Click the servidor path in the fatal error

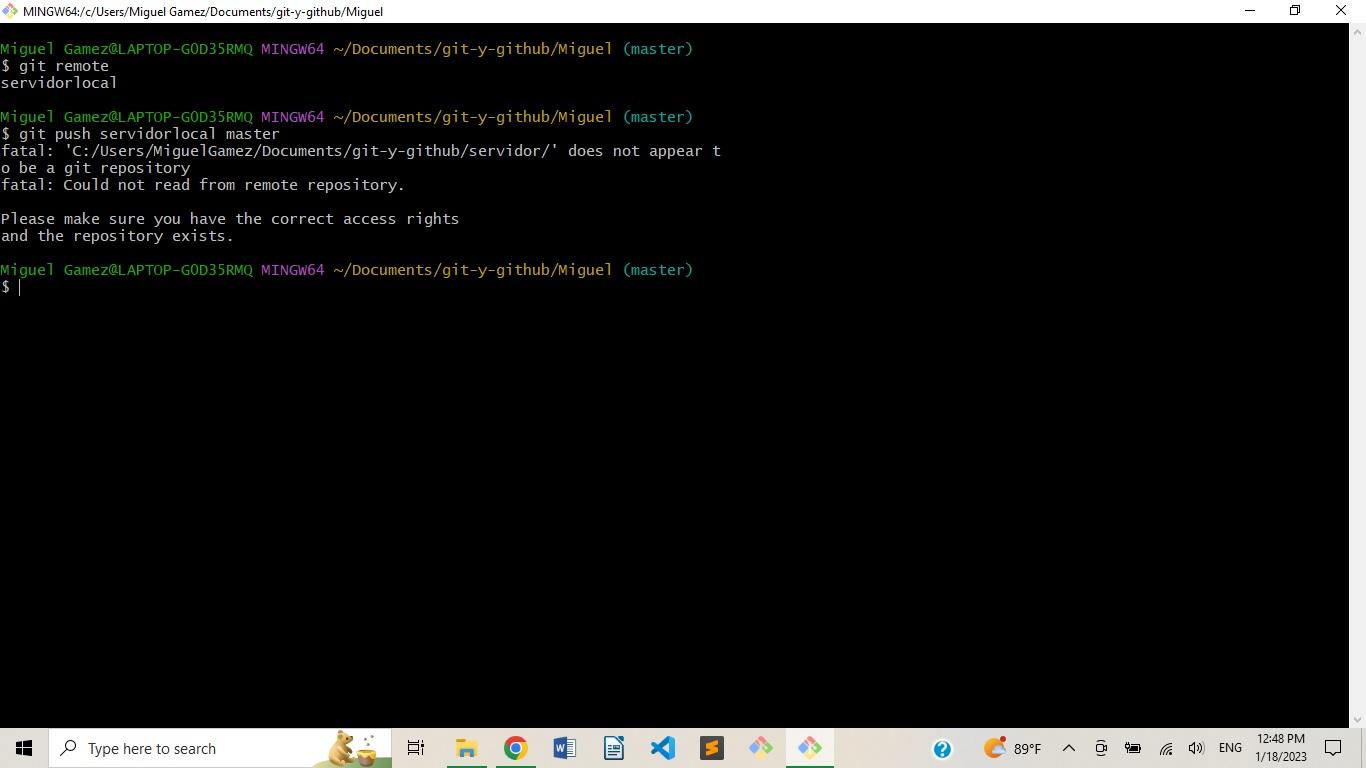(x=311, y=151)
